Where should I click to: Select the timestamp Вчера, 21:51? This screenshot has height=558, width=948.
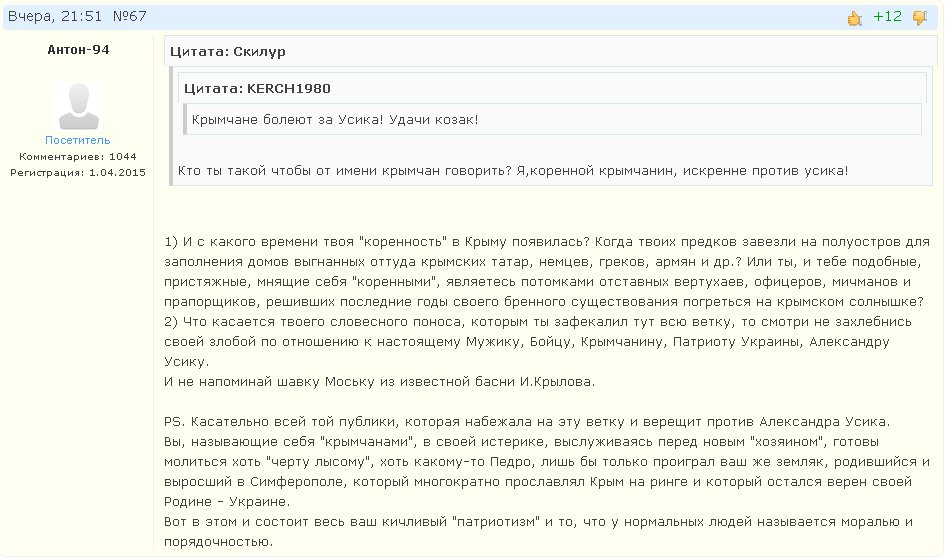55,16
